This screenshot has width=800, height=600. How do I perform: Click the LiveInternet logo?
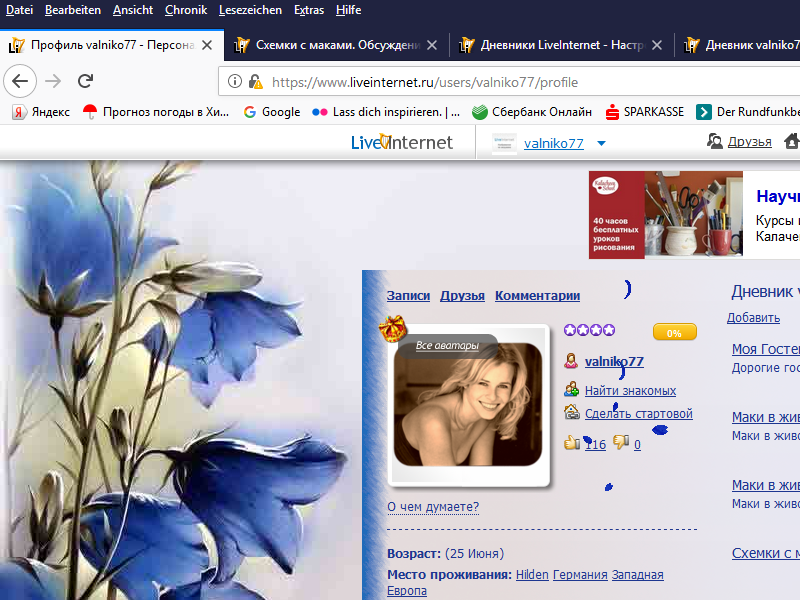[x=402, y=142]
